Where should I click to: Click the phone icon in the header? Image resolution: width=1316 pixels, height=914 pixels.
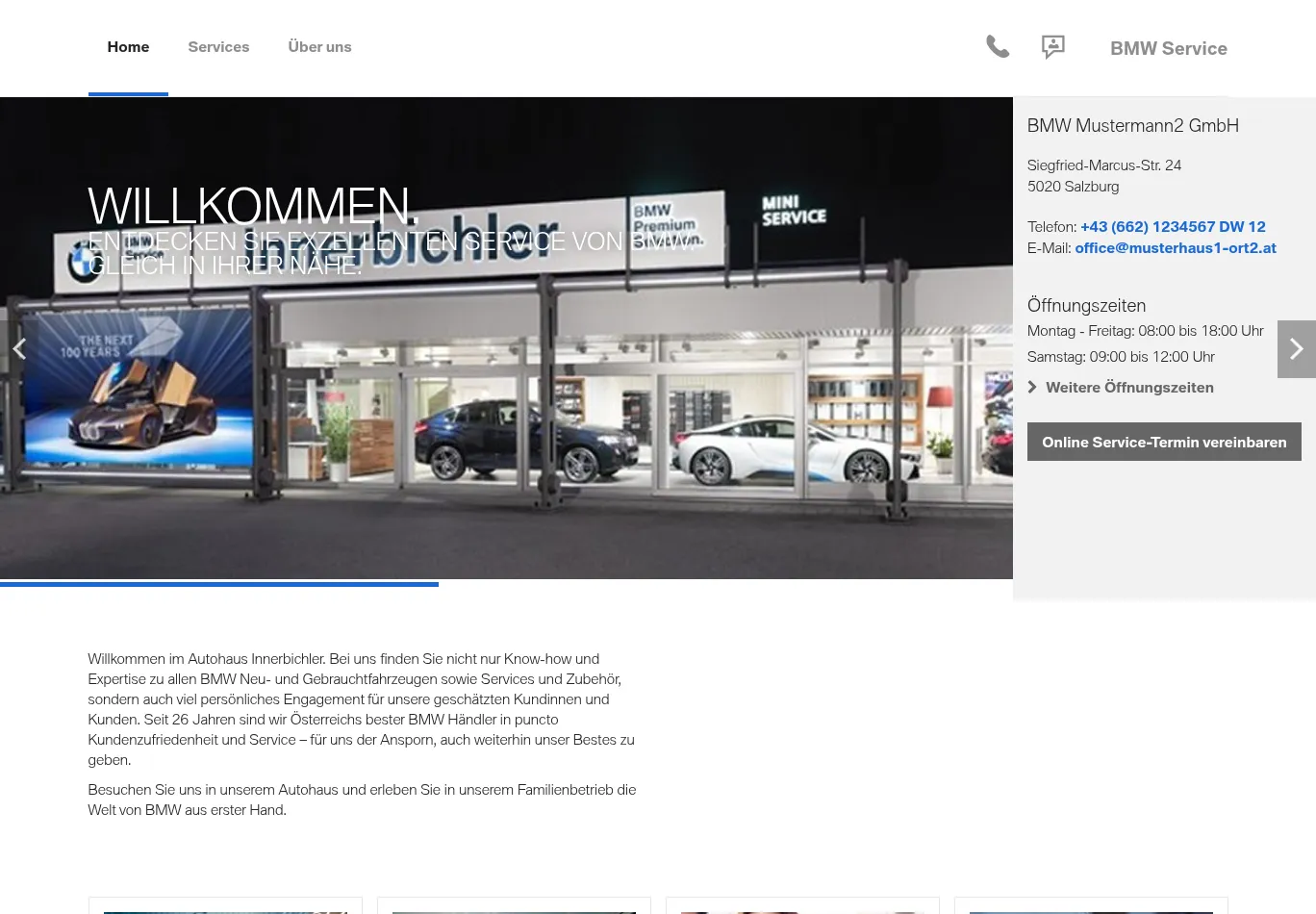(x=998, y=46)
